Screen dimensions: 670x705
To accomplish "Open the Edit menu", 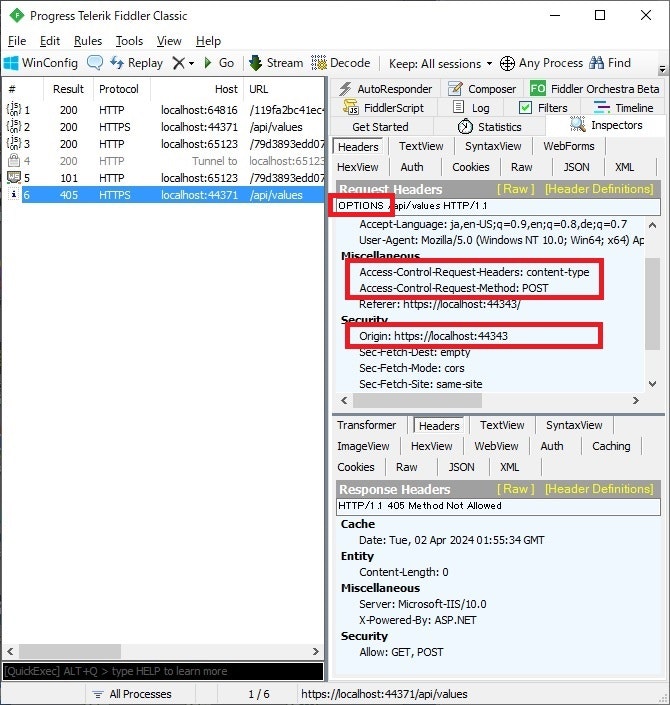I will coord(49,41).
